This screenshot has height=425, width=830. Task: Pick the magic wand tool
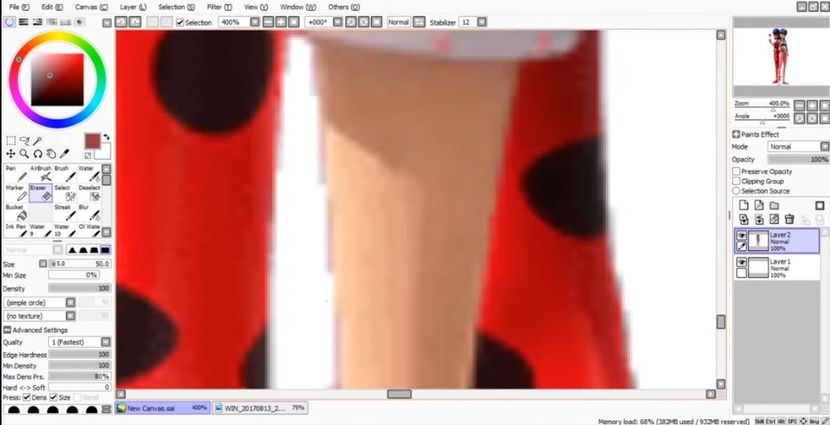click(37, 141)
